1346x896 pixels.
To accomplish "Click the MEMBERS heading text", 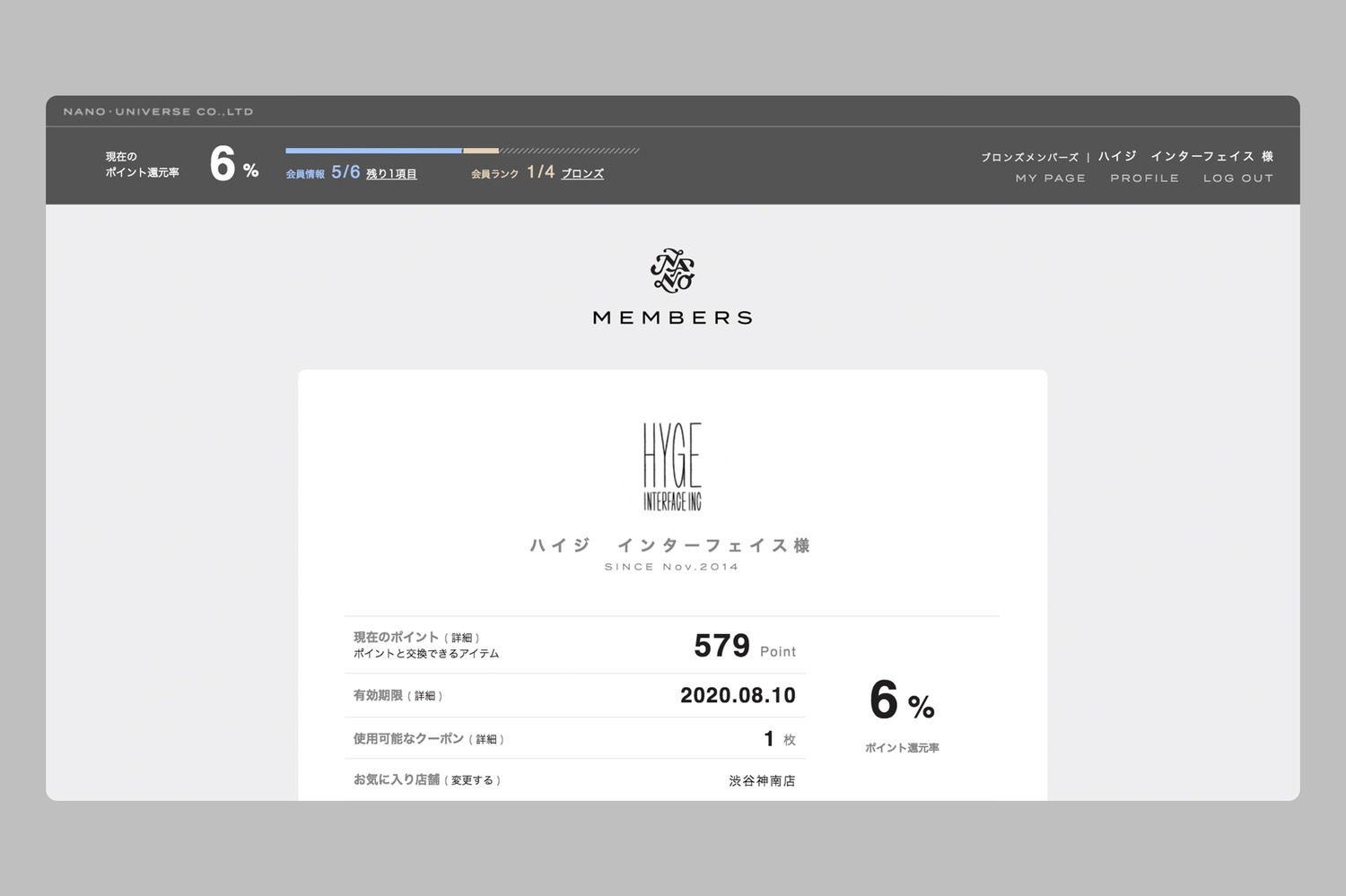I will (x=673, y=318).
